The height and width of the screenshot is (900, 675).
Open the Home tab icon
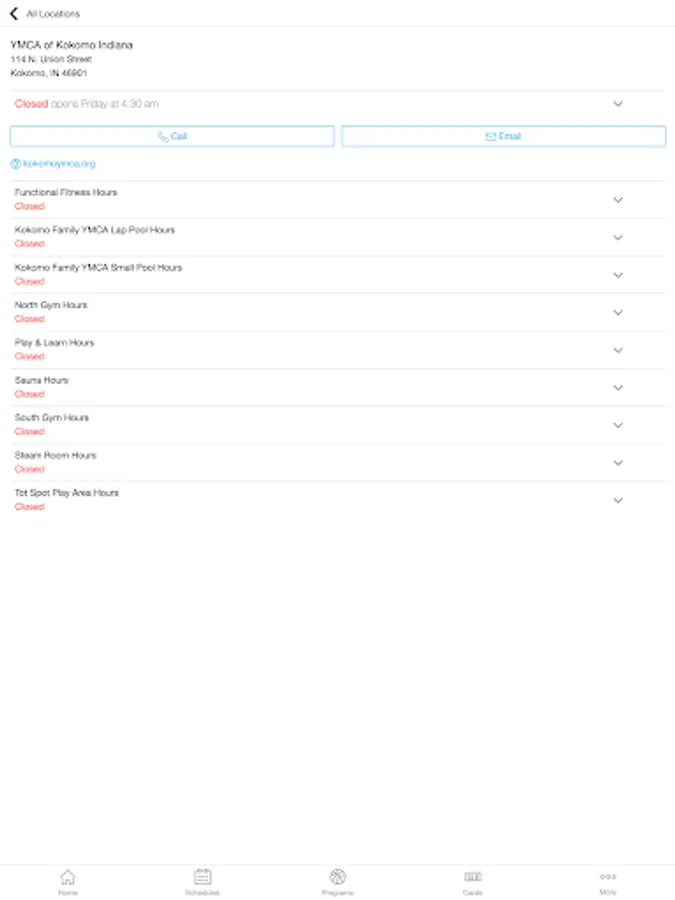pyautogui.click(x=68, y=876)
